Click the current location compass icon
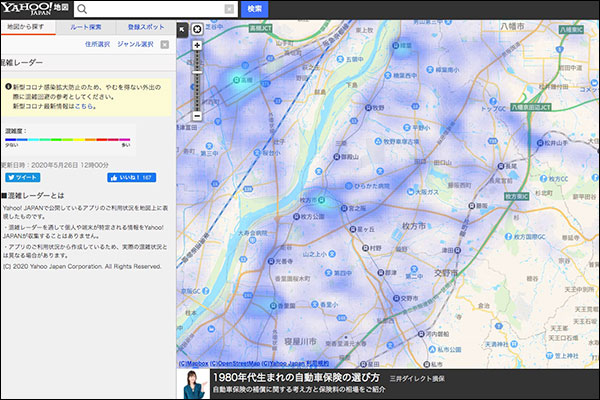600x400 pixels. tap(196, 29)
